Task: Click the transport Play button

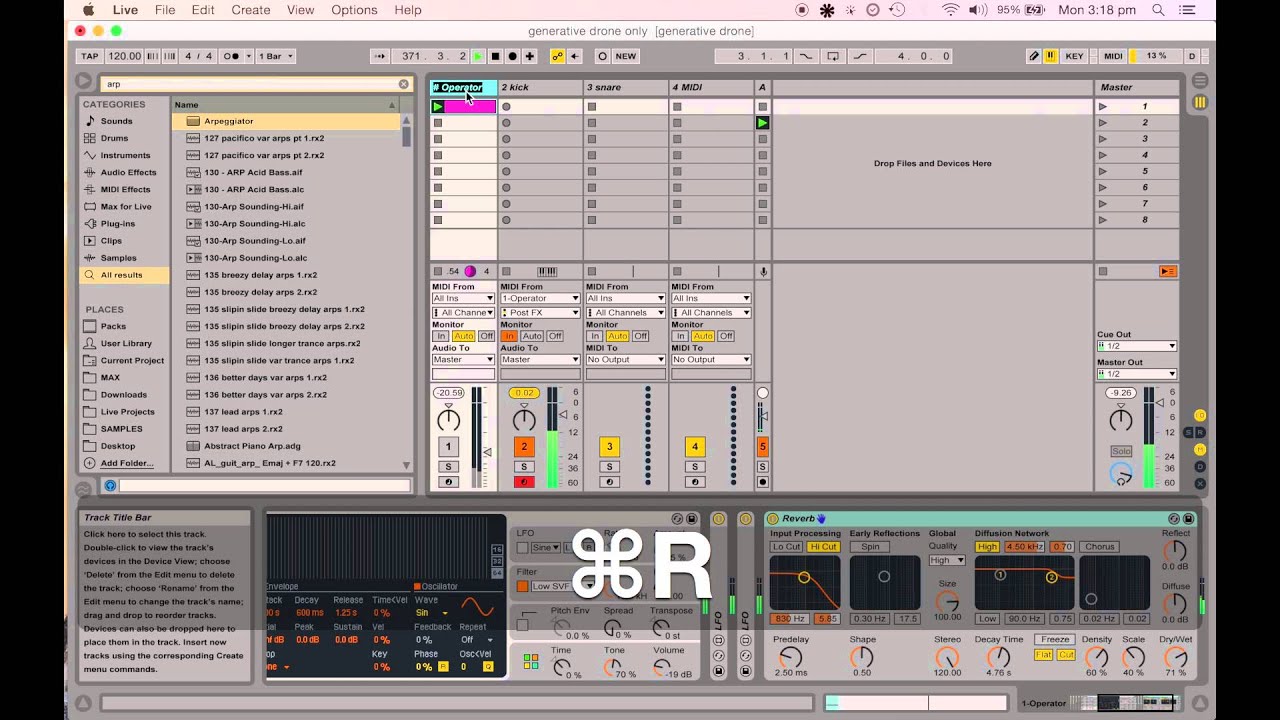Action: 478,56
